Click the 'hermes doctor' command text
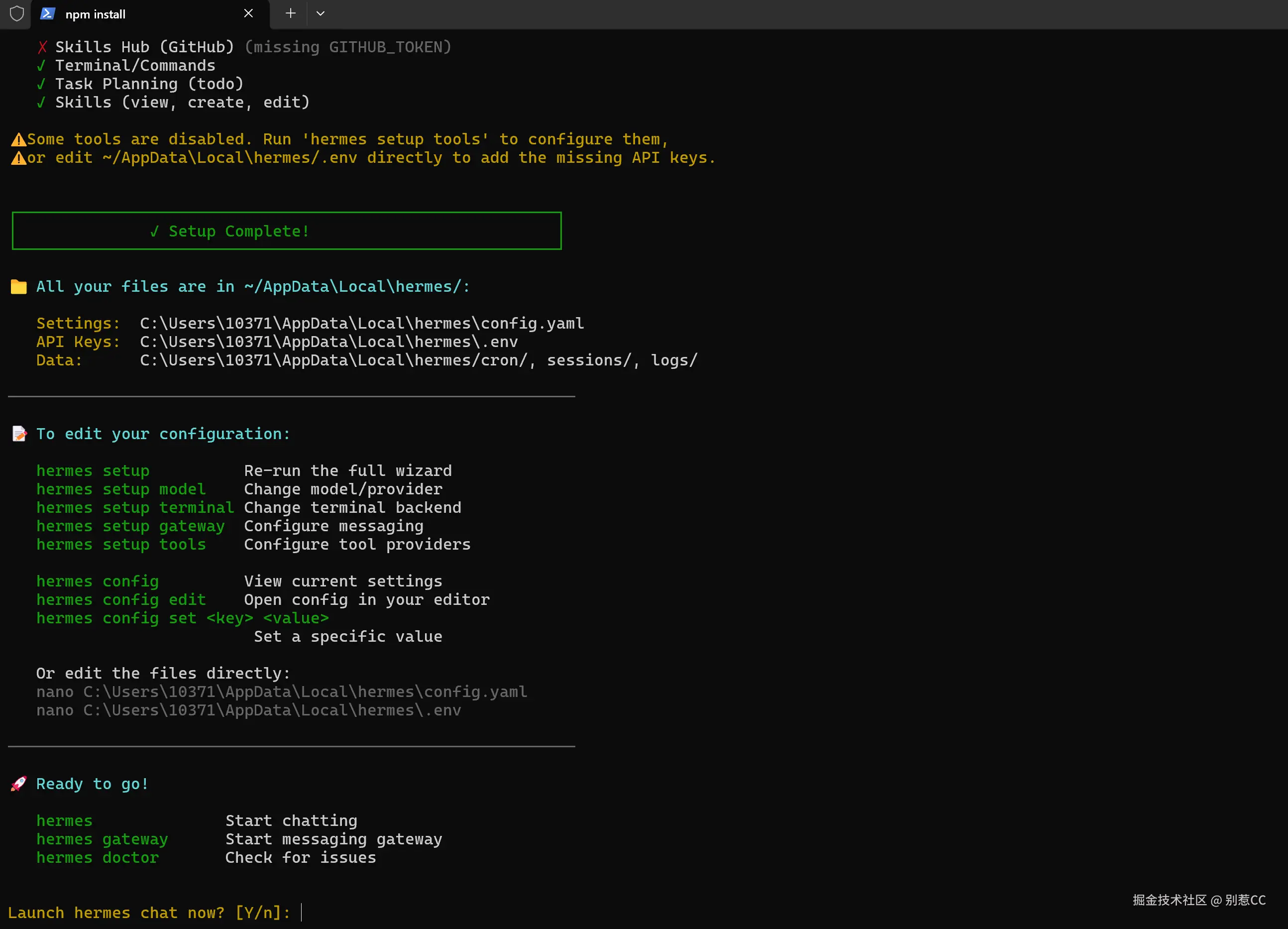Image resolution: width=1288 pixels, height=929 pixels. pos(98,857)
